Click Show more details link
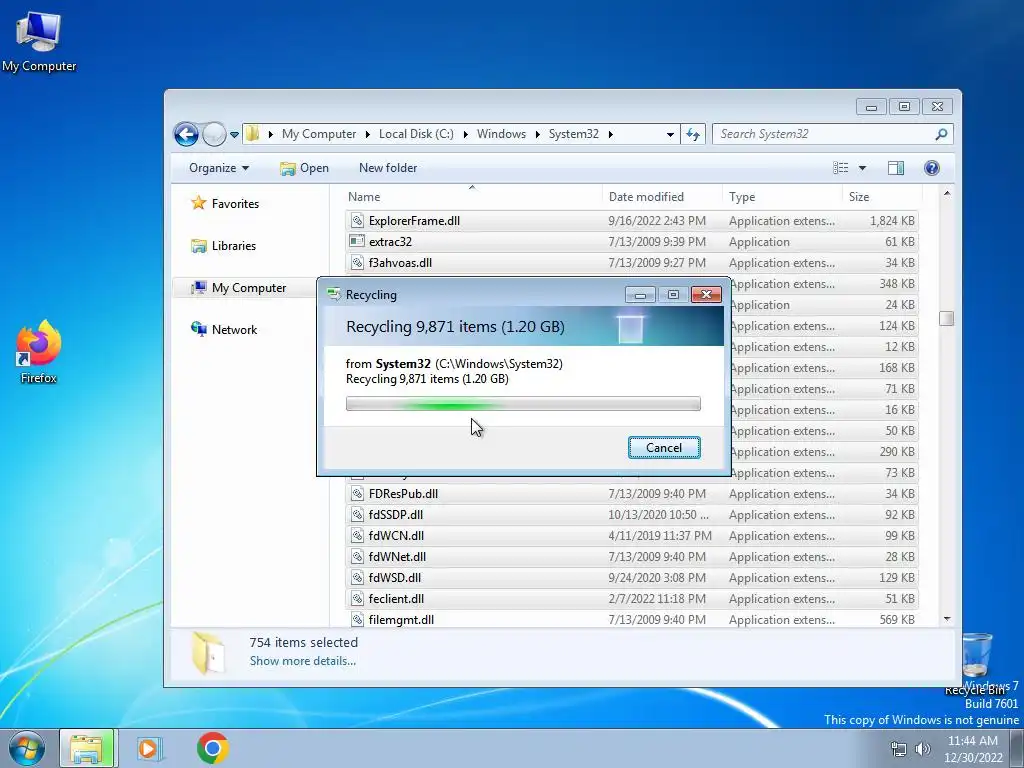Viewport: 1024px width, 768px height. pyautogui.click(x=302, y=661)
